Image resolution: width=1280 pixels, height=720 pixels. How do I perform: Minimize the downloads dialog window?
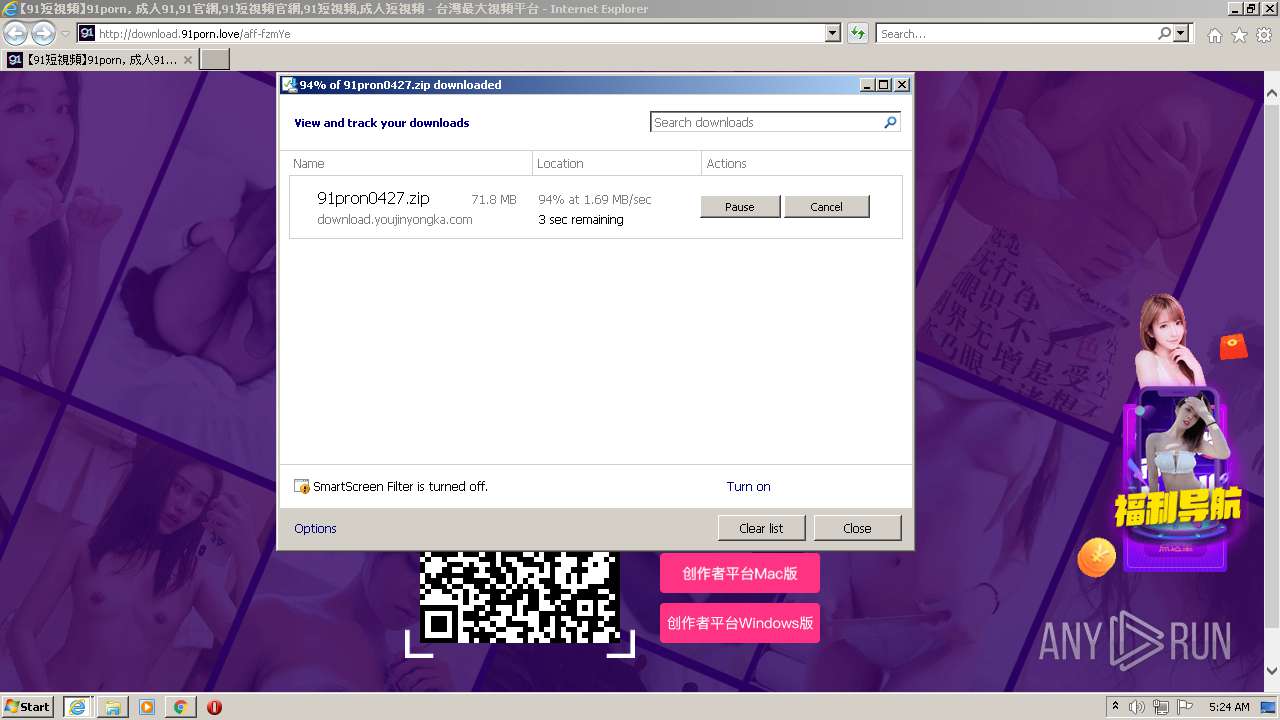point(867,85)
